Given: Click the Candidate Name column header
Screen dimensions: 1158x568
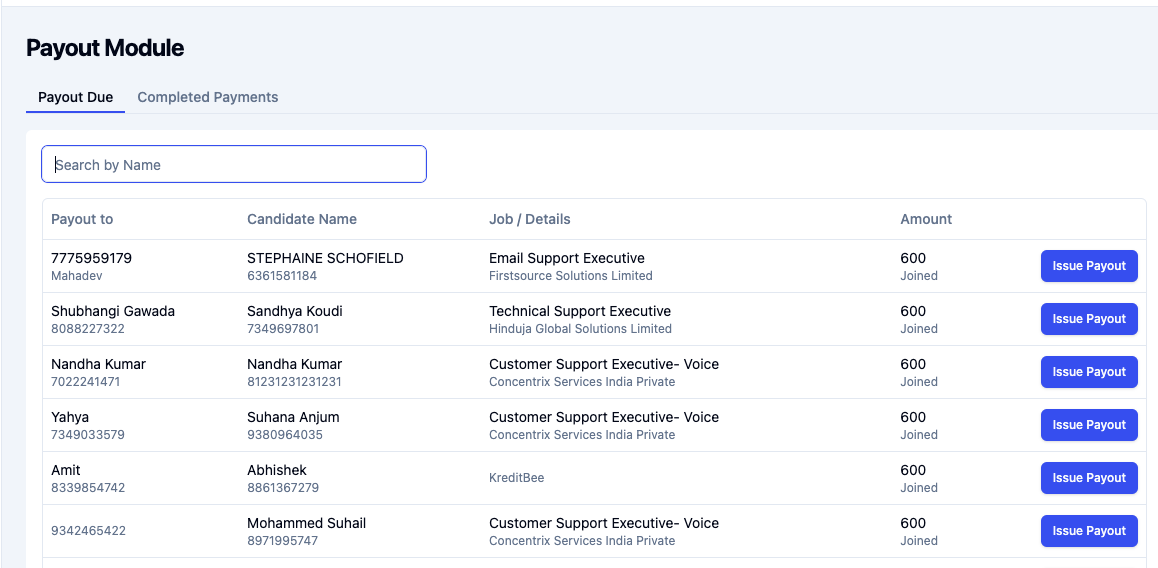Looking at the screenshot, I should 301,219.
